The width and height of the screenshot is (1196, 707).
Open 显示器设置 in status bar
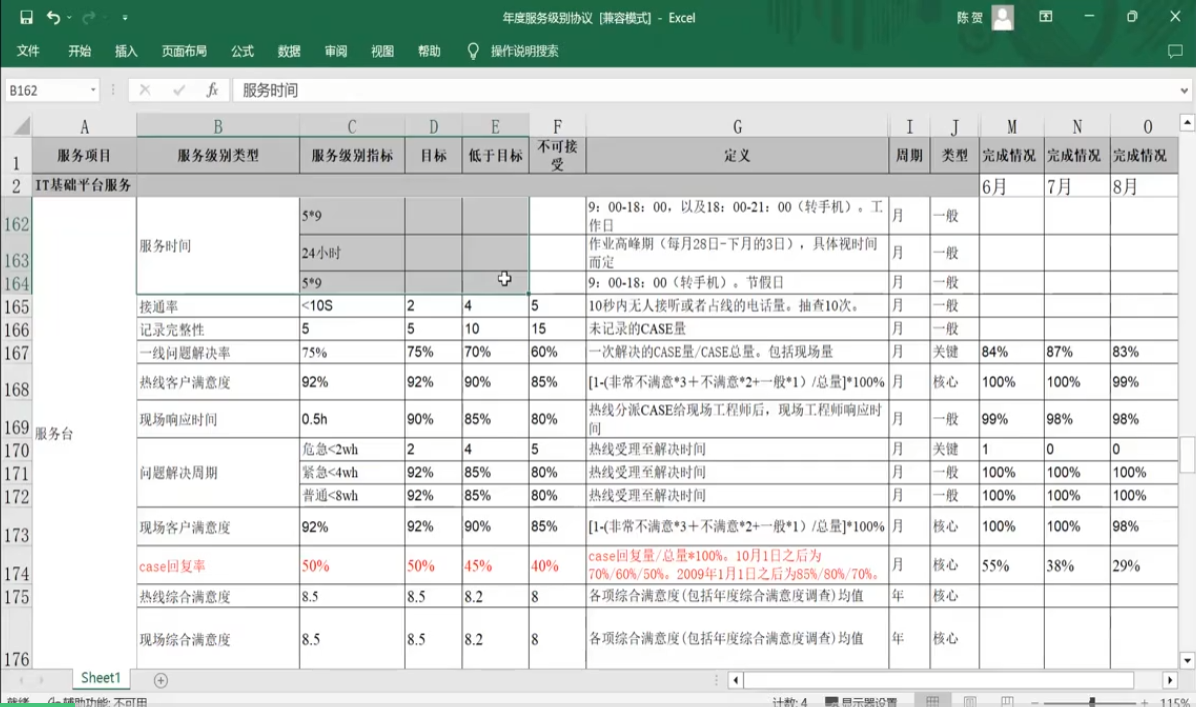point(862,702)
